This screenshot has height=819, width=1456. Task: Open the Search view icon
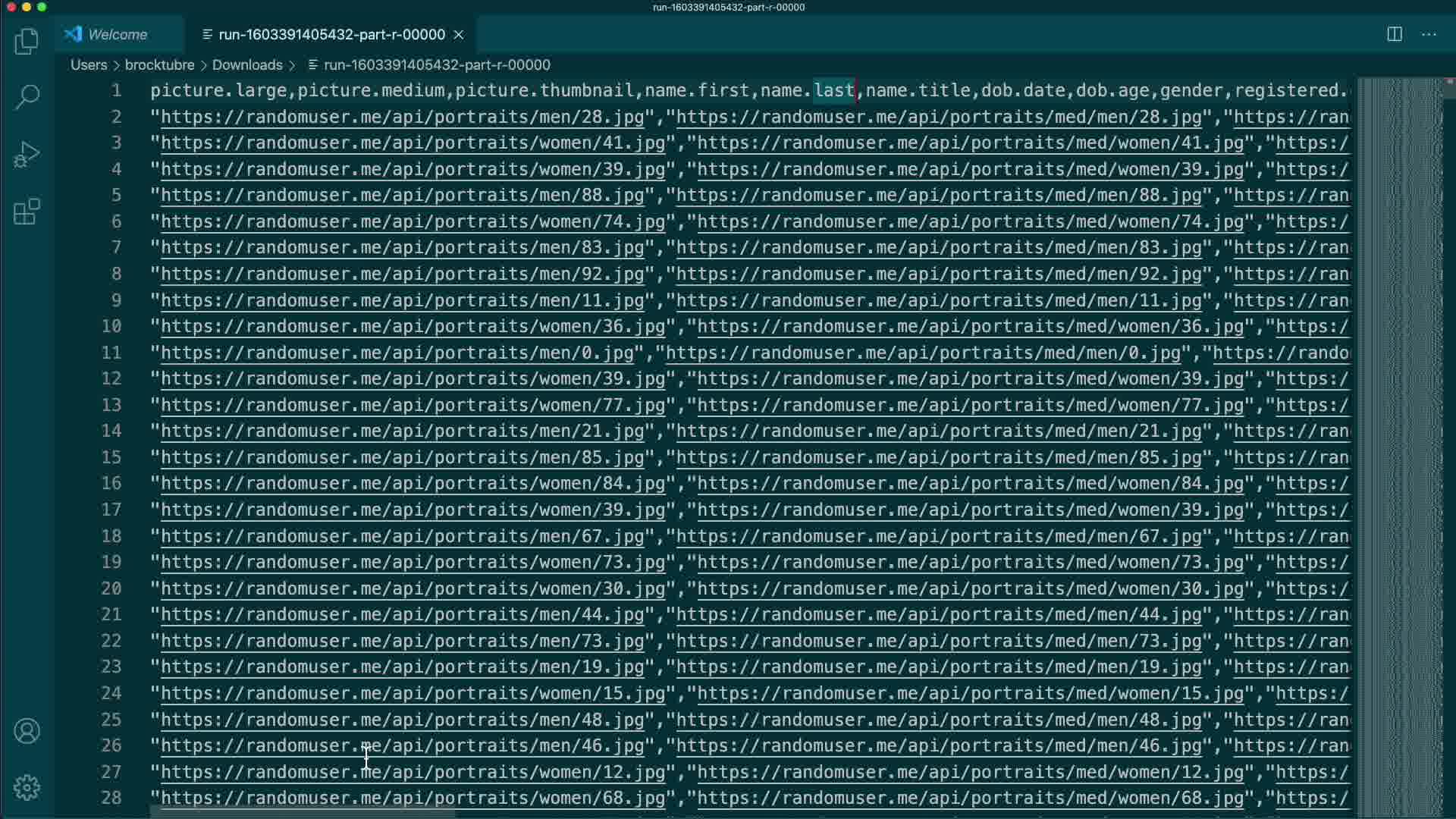click(27, 97)
